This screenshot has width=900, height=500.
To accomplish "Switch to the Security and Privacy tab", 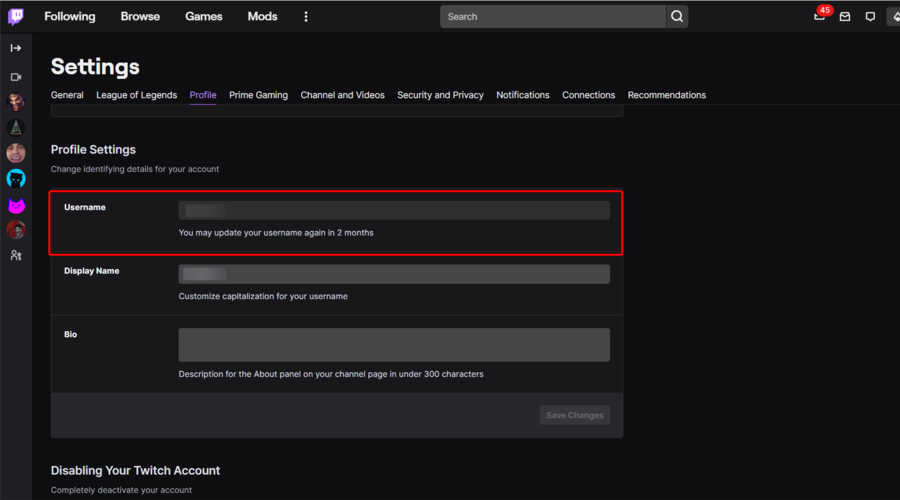I will (440, 95).
